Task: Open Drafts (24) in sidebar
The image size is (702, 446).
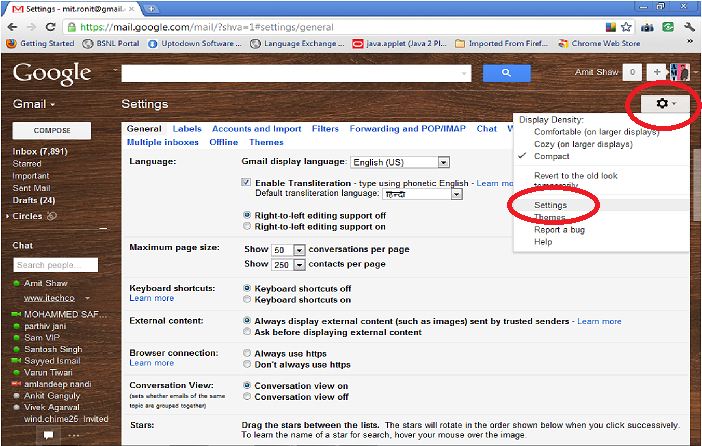Action: [34, 200]
